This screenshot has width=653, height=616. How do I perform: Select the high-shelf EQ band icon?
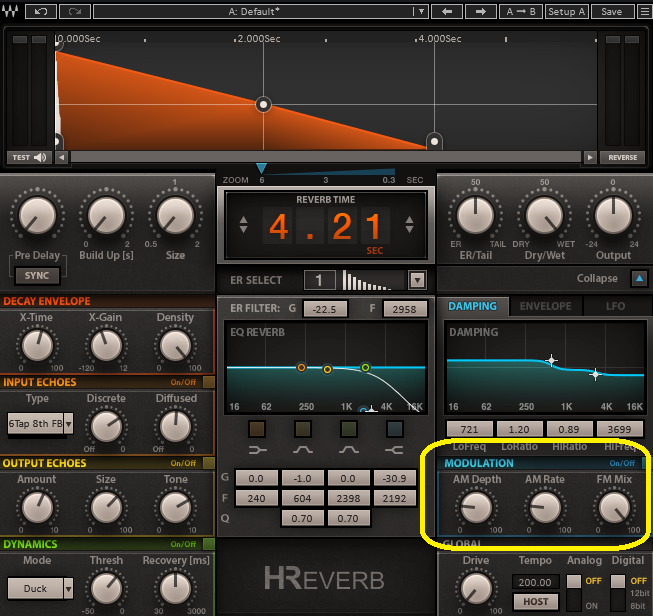tap(395, 428)
